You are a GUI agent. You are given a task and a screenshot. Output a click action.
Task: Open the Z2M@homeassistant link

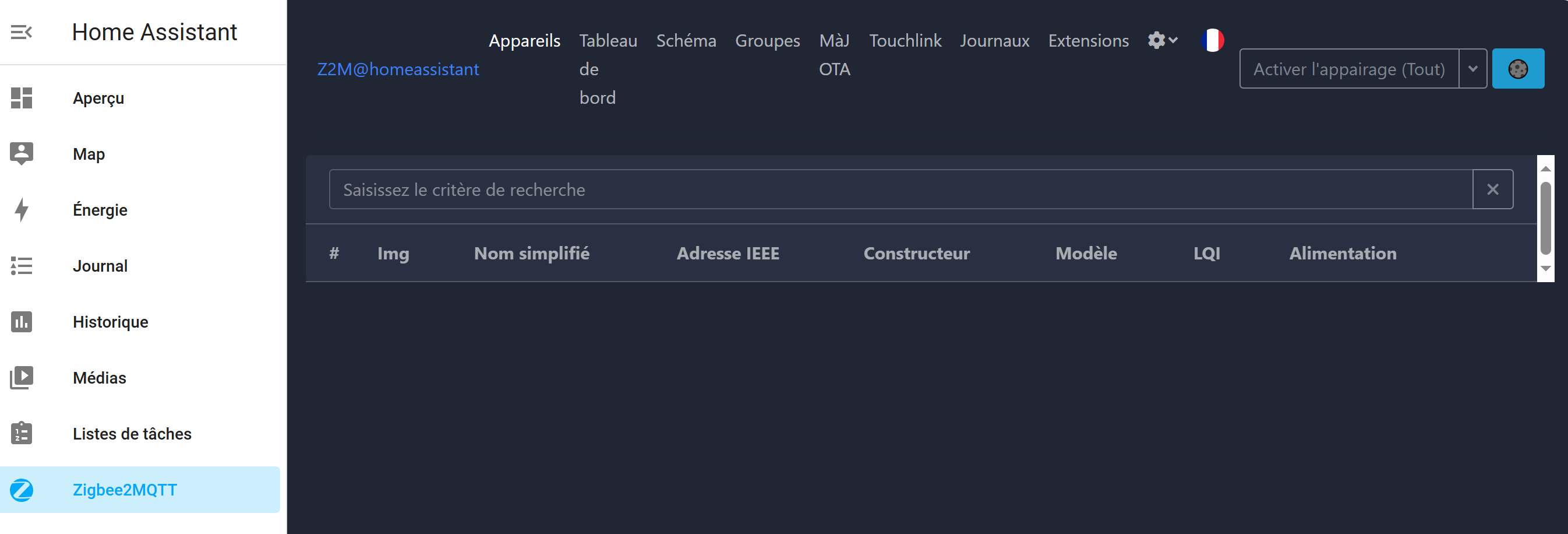pyautogui.click(x=398, y=69)
